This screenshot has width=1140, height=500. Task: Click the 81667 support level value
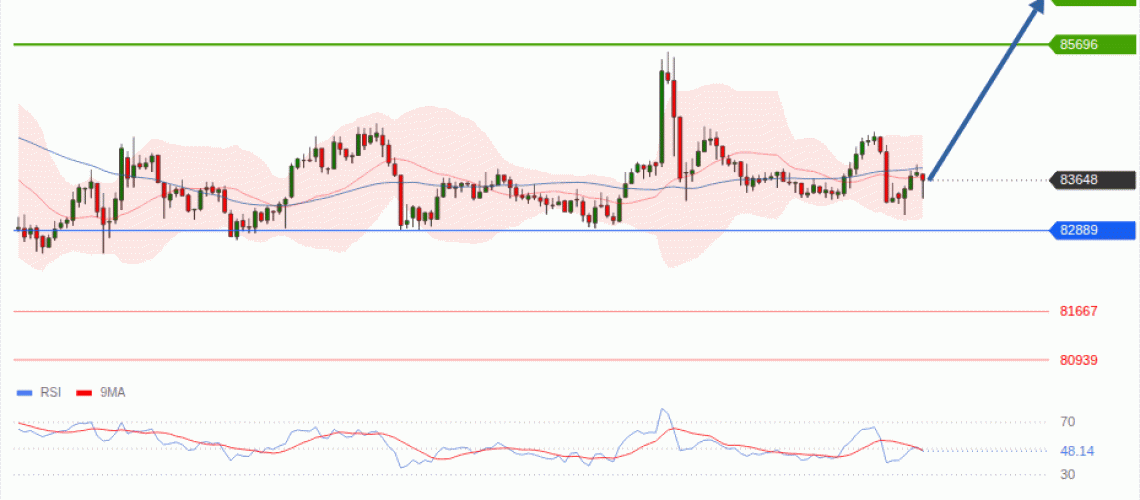[x=1079, y=311]
